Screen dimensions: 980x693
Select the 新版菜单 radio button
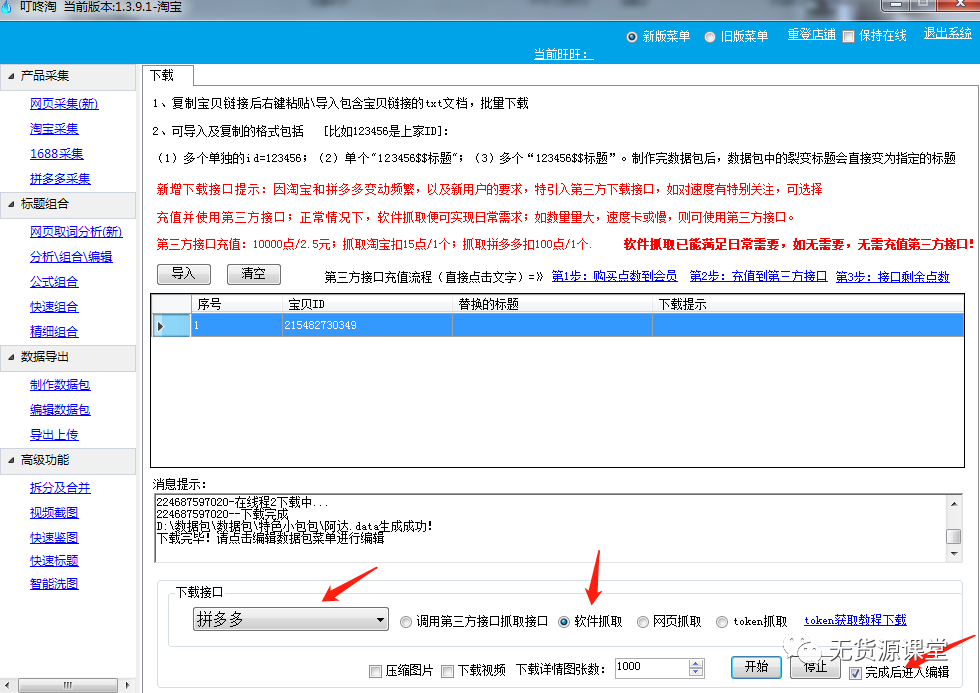pos(632,37)
